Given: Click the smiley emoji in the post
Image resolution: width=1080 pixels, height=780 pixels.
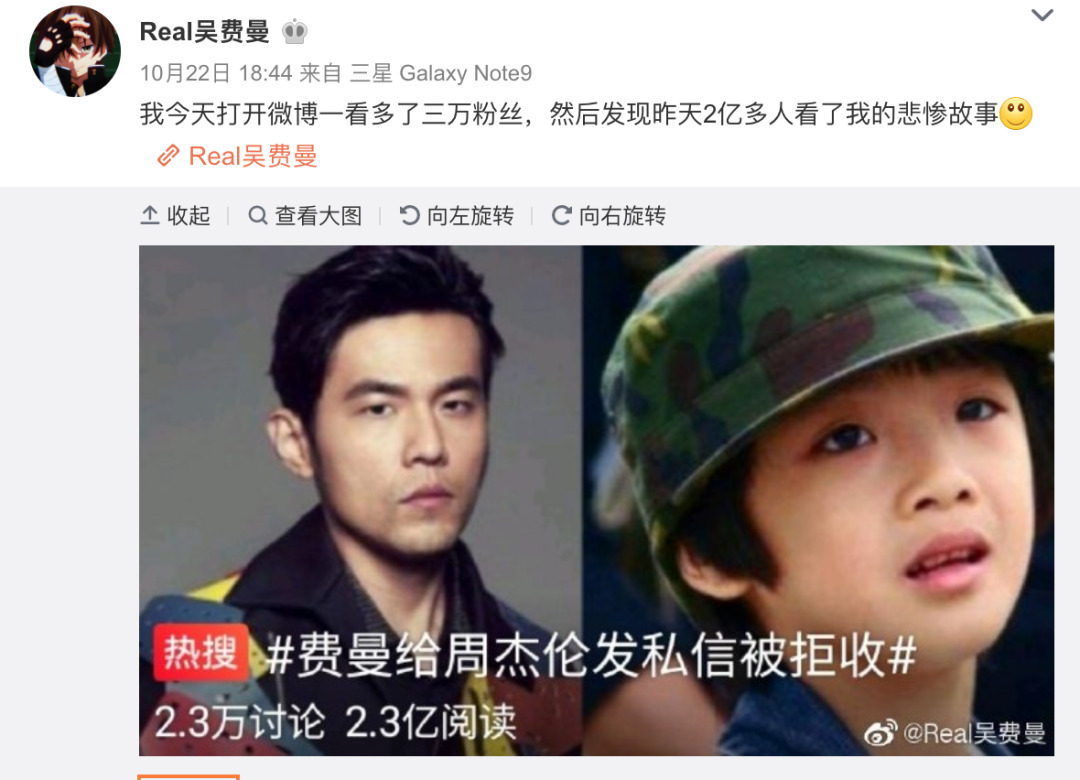Looking at the screenshot, I should tap(1015, 114).
